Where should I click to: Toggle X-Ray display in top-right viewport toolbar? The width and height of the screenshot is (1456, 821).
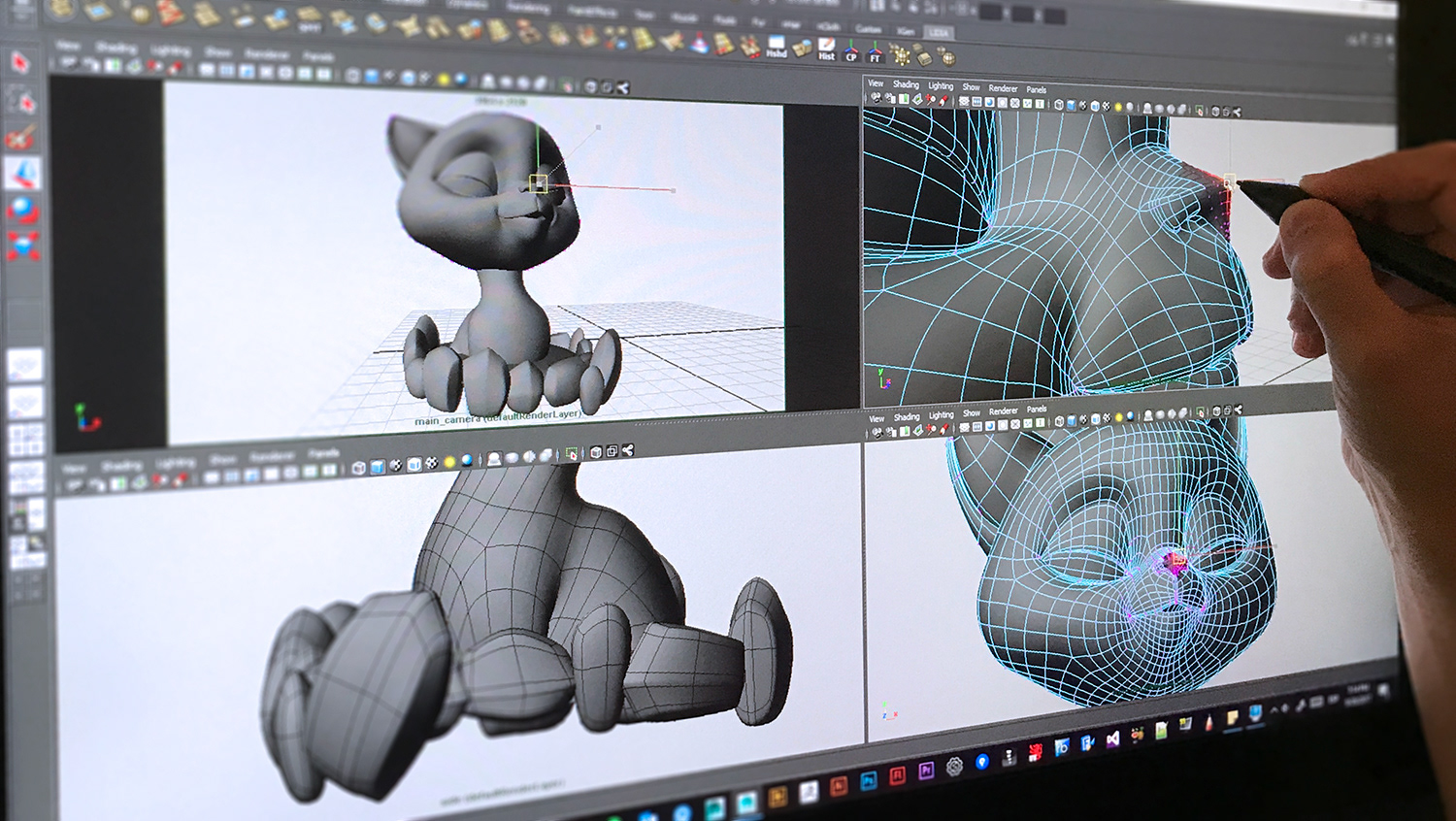(x=1215, y=112)
